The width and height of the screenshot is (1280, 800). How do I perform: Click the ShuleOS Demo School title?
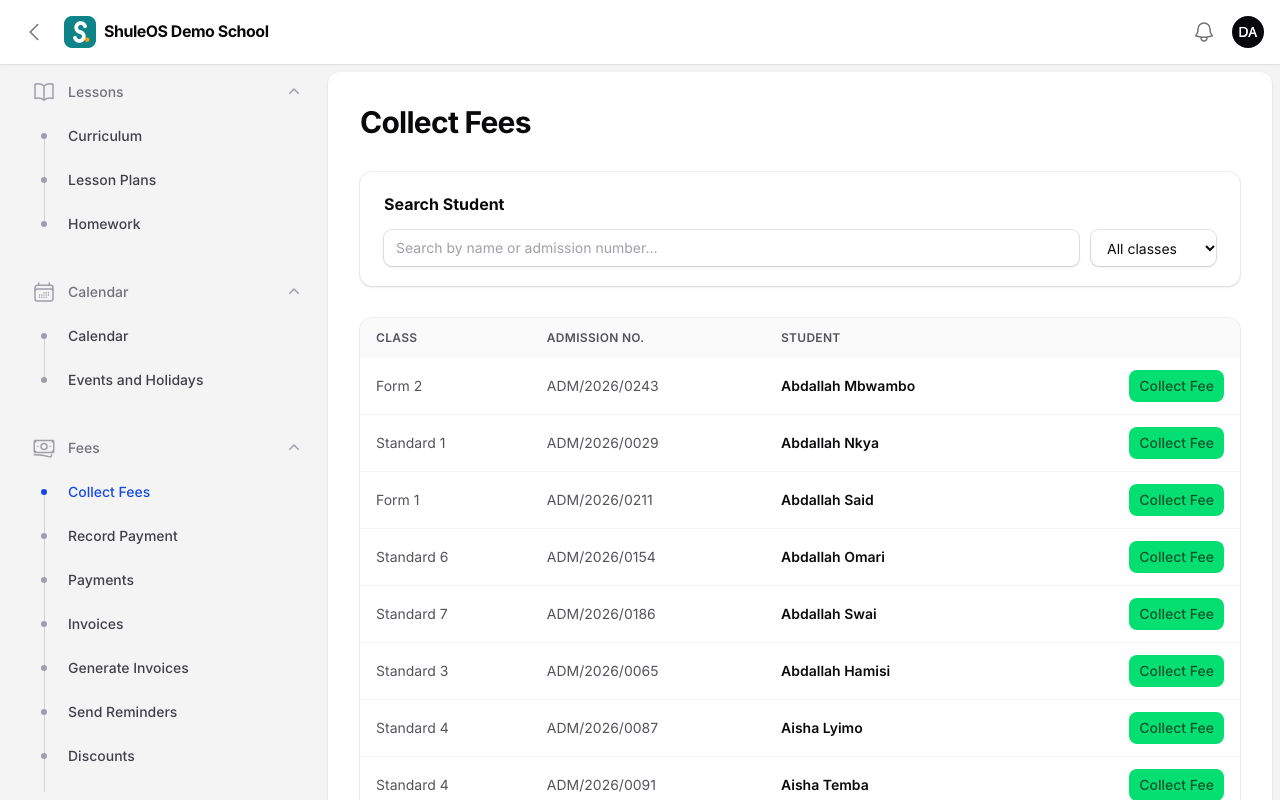pyautogui.click(x=187, y=32)
